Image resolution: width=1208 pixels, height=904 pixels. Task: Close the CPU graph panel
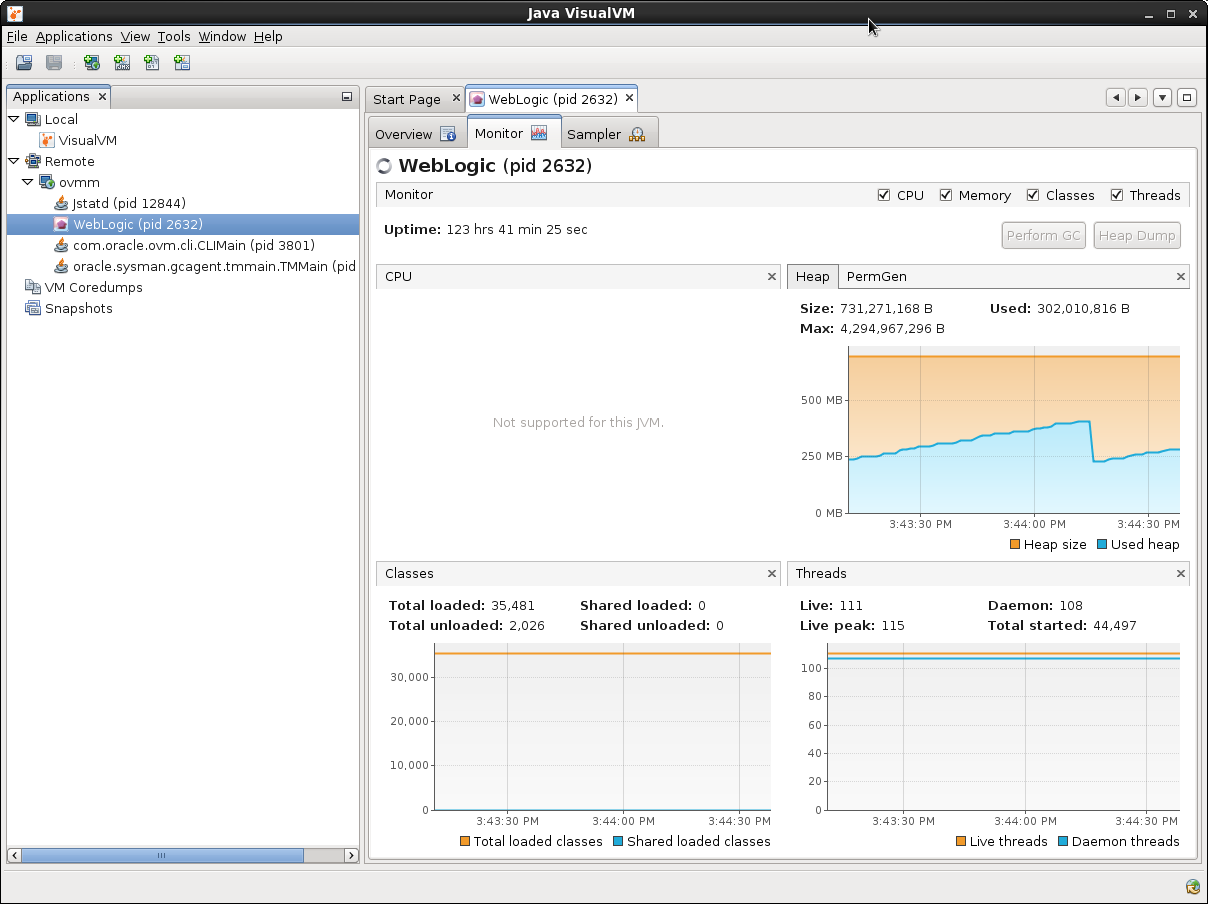point(771,277)
